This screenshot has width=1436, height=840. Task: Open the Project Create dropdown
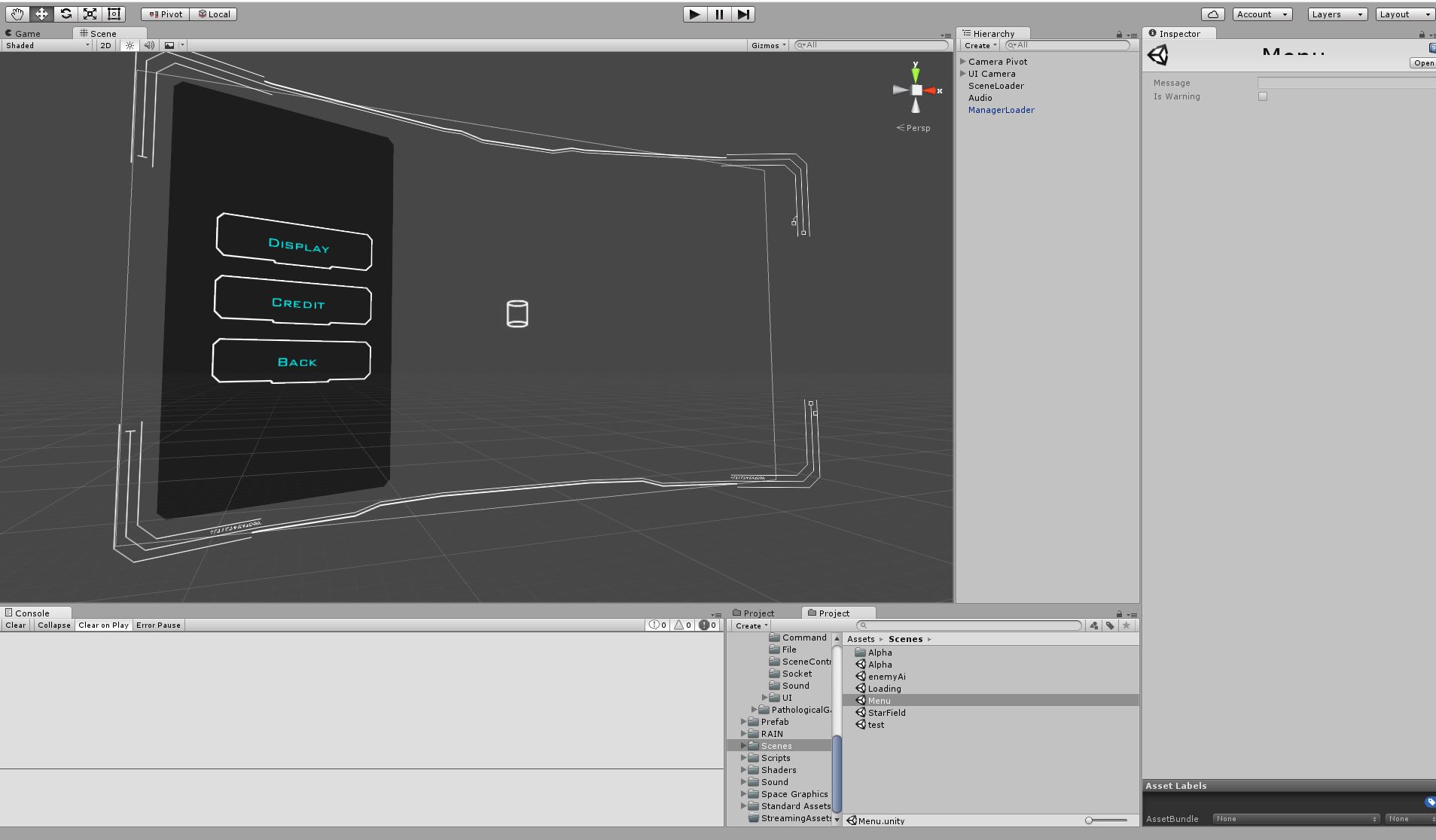(x=752, y=625)
